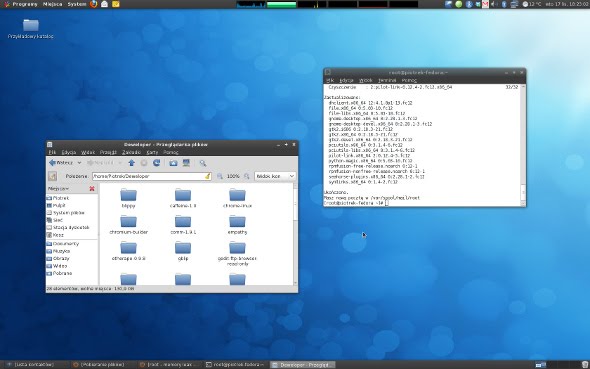Click the search magnifier toolbar icon
This screenshot has width=590, height=369.
point(203,163)
